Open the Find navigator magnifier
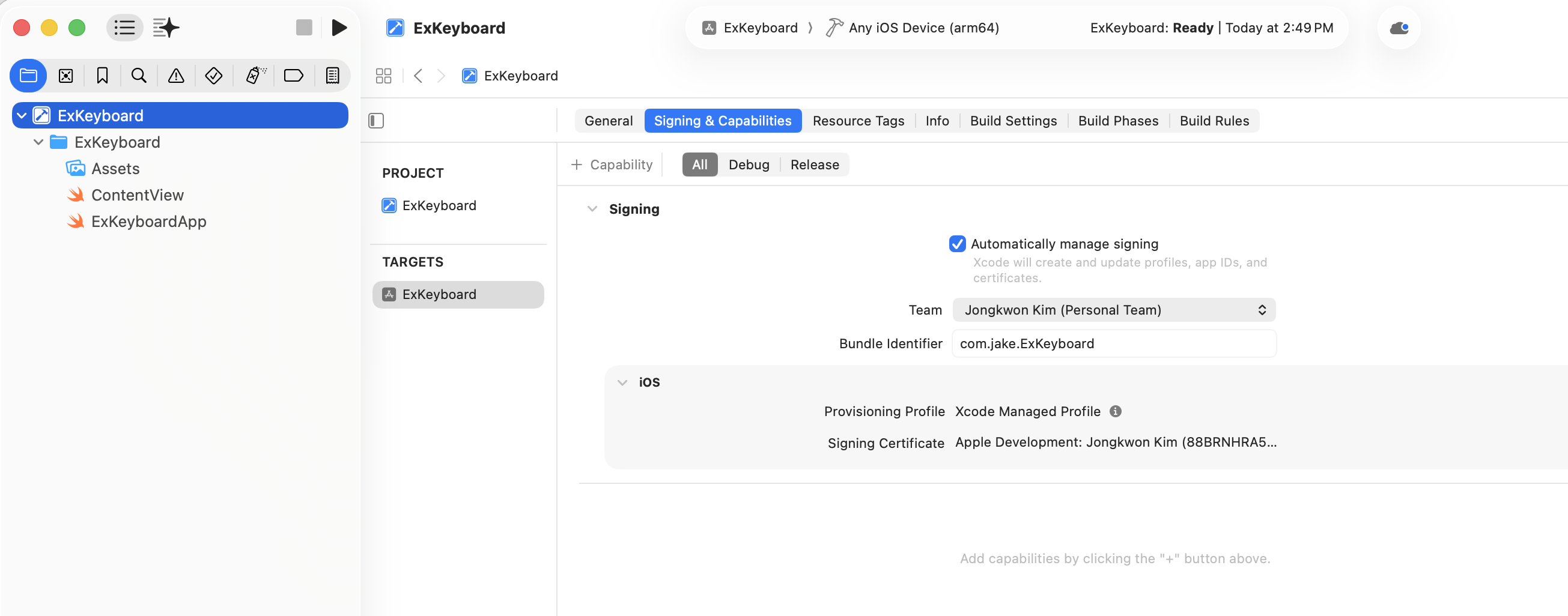The height and width of the screenshot is (616, 1568). click(x=139, y=76)
